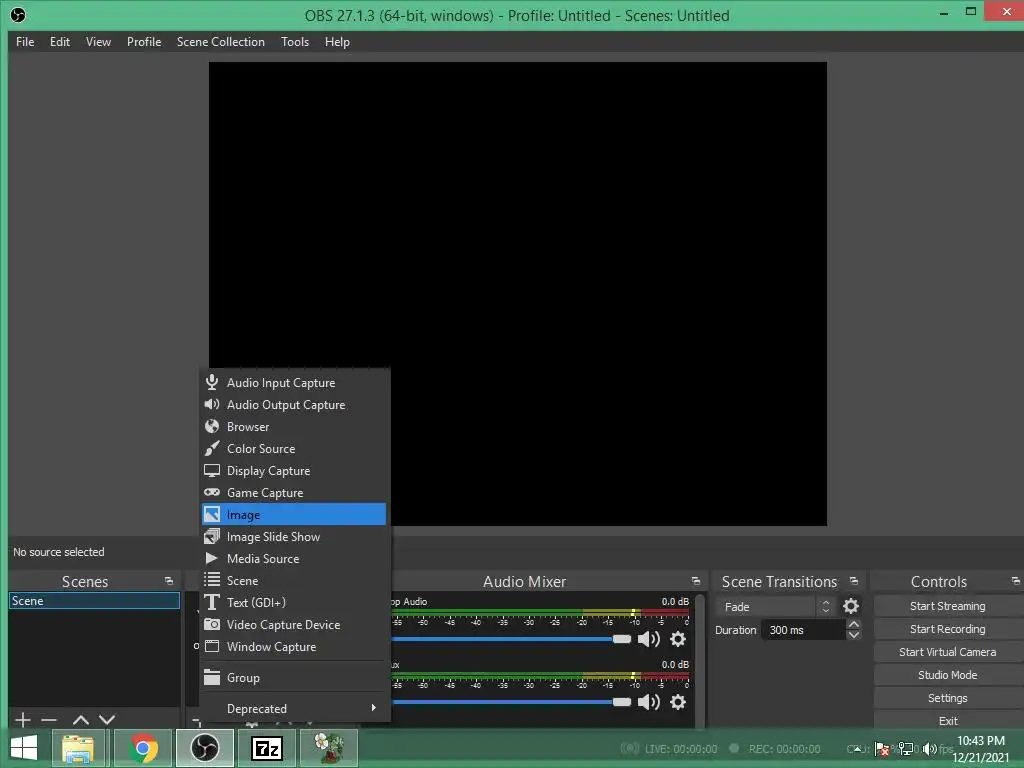The height and width of the screenshot is (768, 1024).
Task: Click the Mic/Aux volume slider
Action: [x=511, y=702]
